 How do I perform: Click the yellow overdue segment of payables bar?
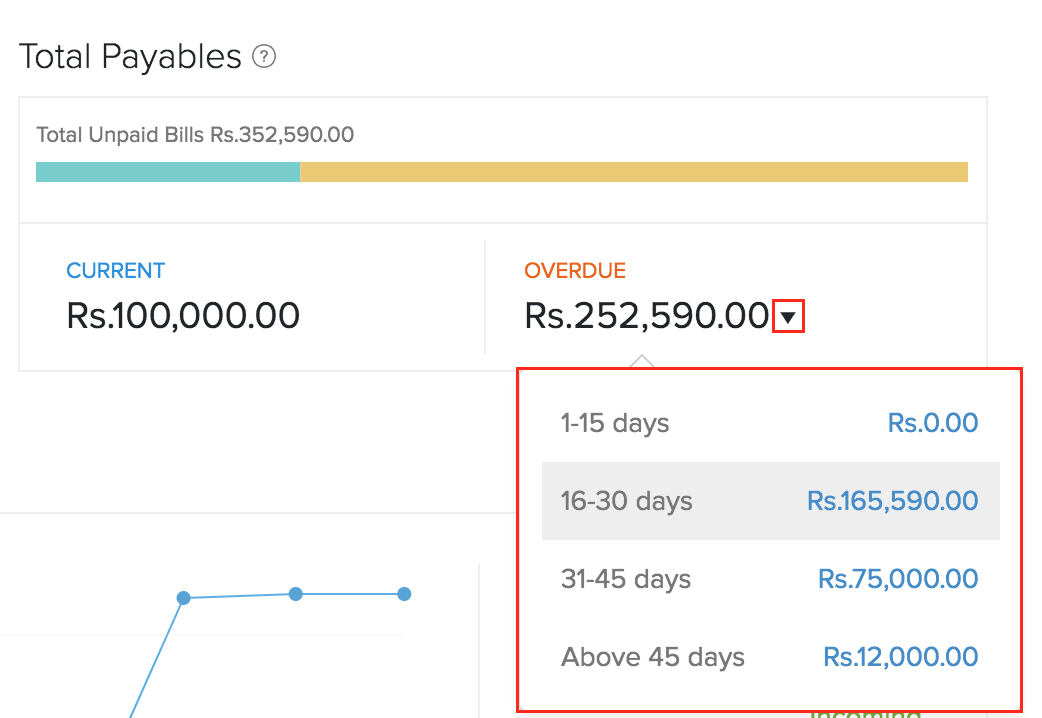tap(633, 172)
